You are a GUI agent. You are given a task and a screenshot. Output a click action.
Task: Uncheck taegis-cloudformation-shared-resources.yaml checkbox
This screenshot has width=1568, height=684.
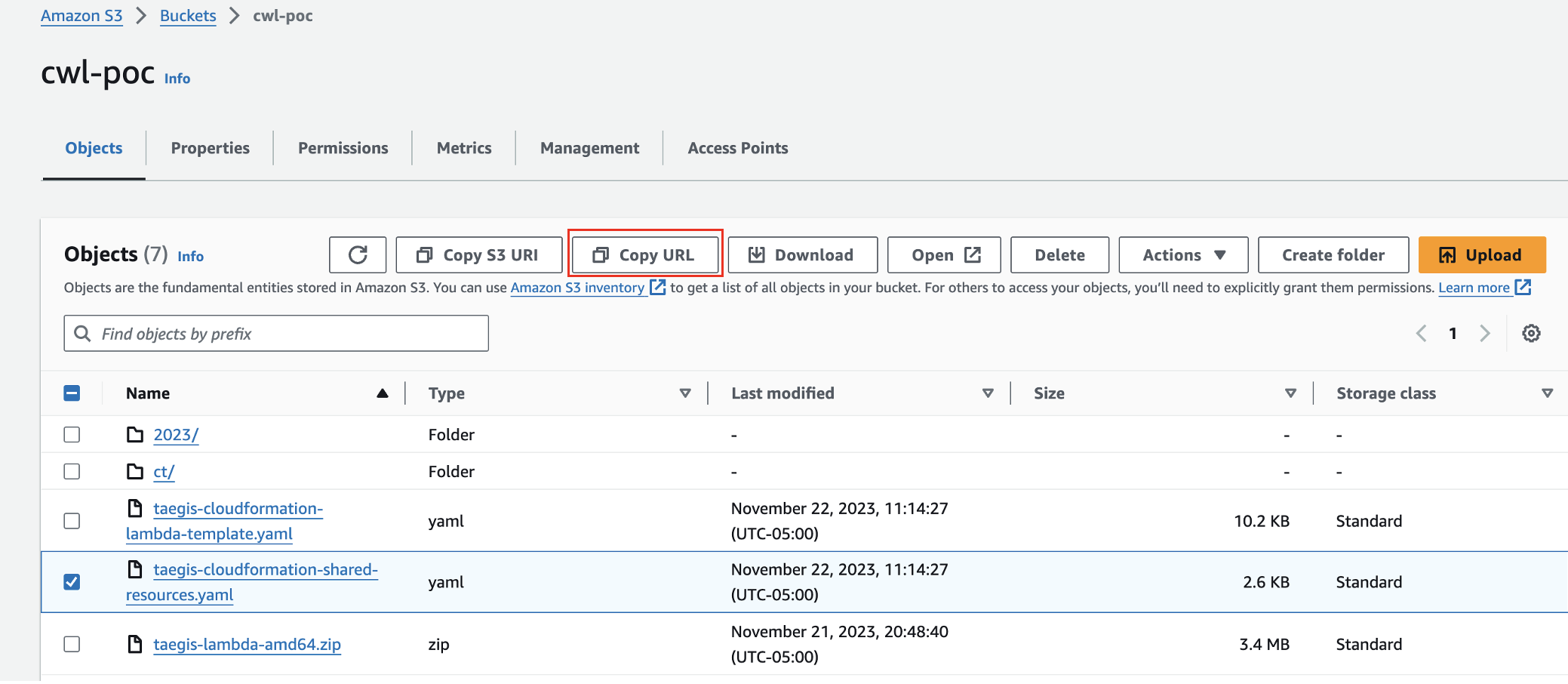(72, 582)
